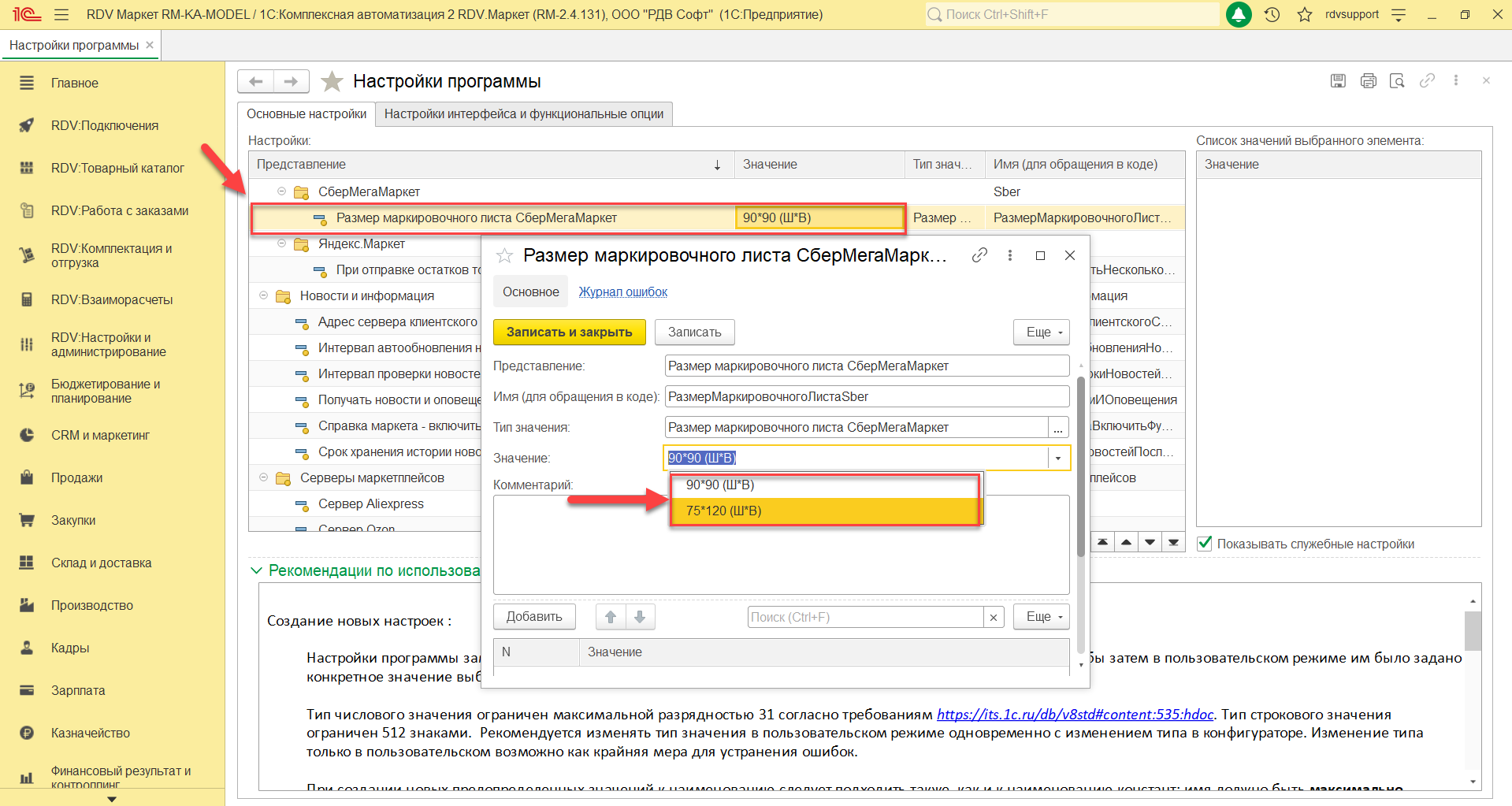Toggle Показывать служебные настройки checkbox

[x=1205, y=544]
